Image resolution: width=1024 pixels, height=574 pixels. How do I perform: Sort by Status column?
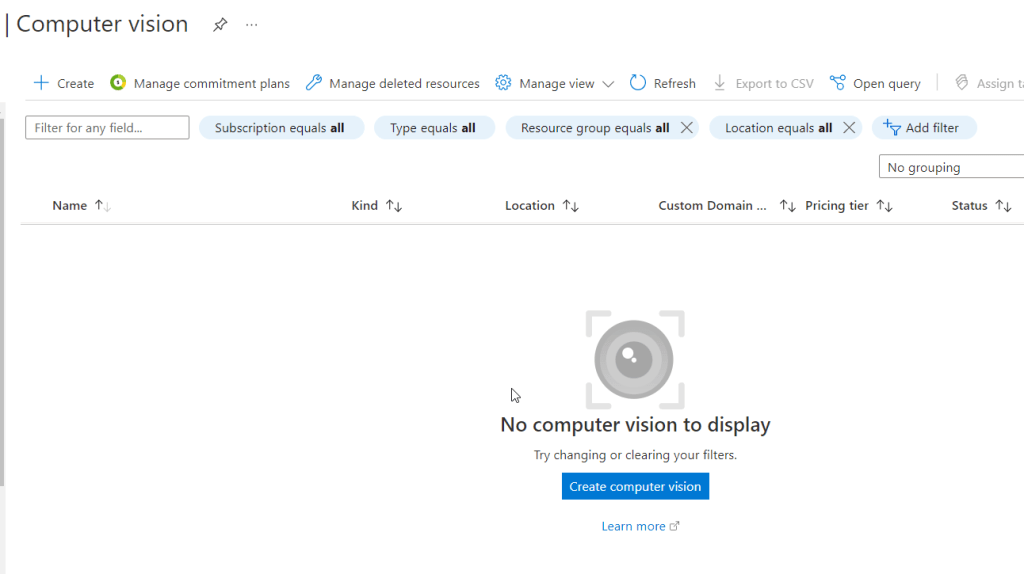[982, 205]
